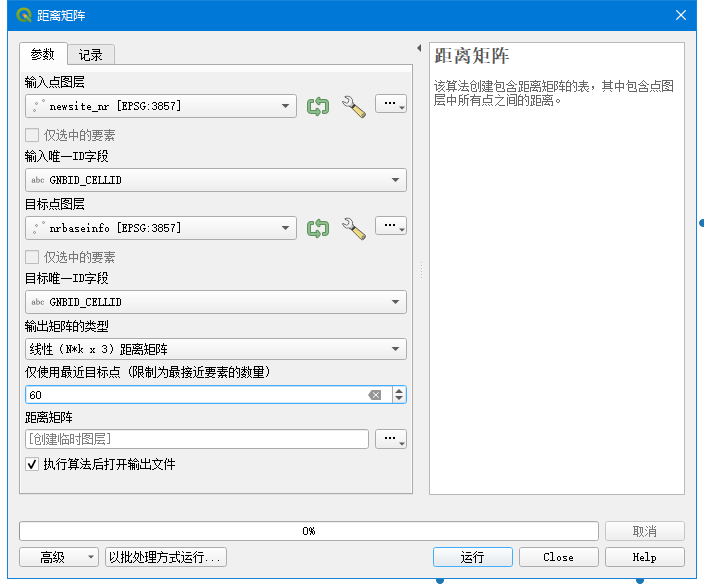Collapse the help panel with the small arrow

[419, 48]
